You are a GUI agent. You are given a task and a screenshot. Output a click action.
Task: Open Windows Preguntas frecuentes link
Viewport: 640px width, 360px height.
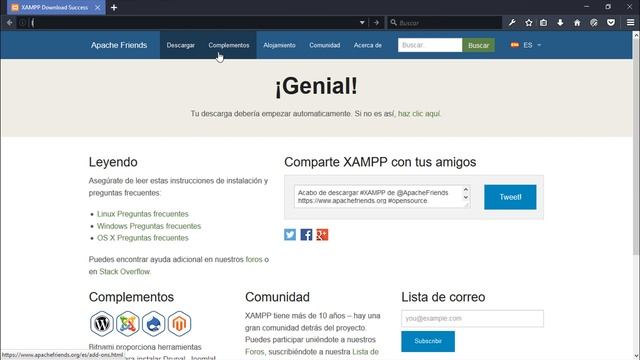(x=149, y=226)
